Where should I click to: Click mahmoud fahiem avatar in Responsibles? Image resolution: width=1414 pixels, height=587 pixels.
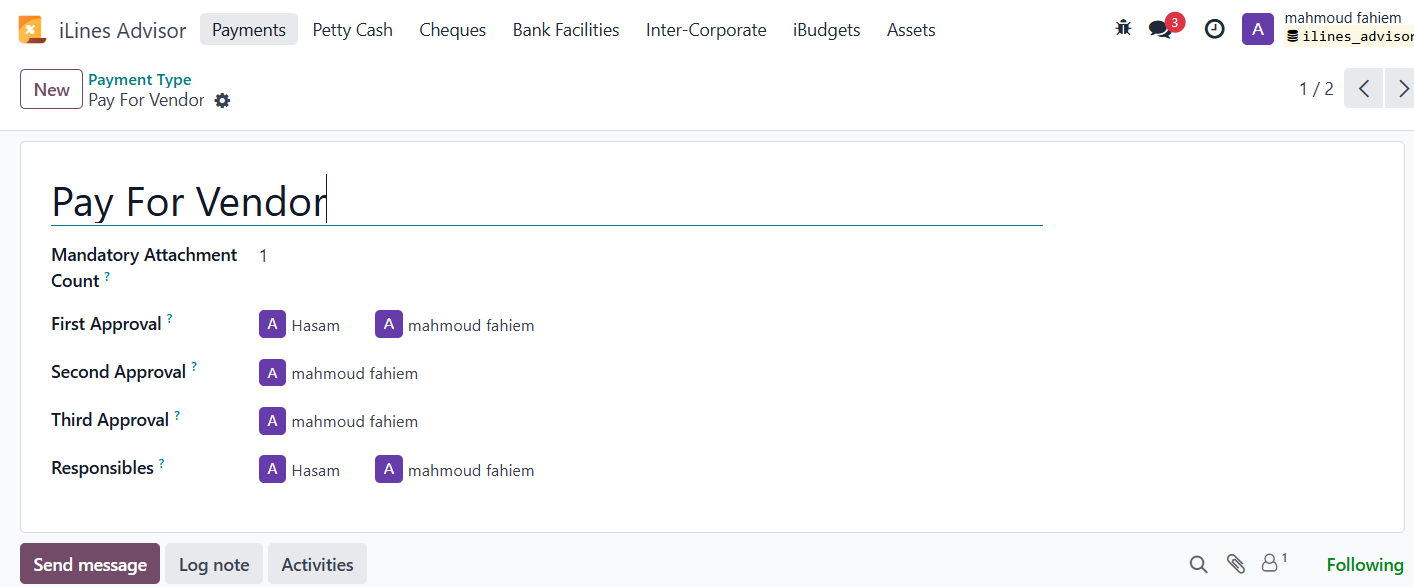tap(389, 470)
